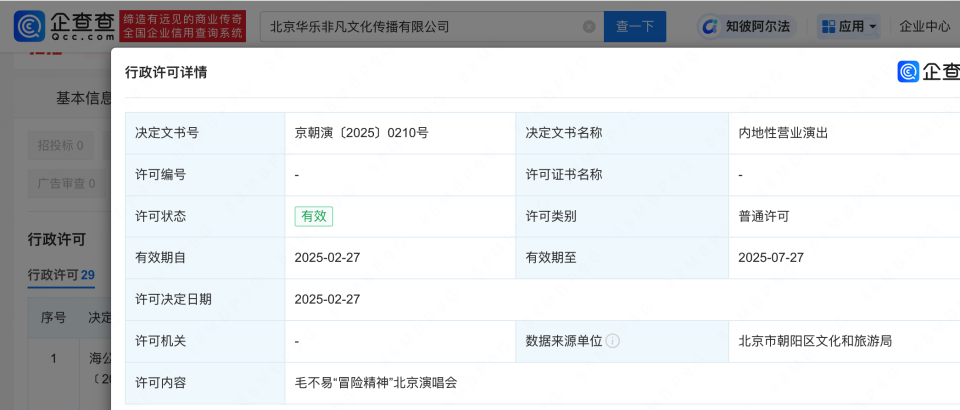Click the 查一下 search button
This screenshot has height=410, width=960.
pos(635,26)
